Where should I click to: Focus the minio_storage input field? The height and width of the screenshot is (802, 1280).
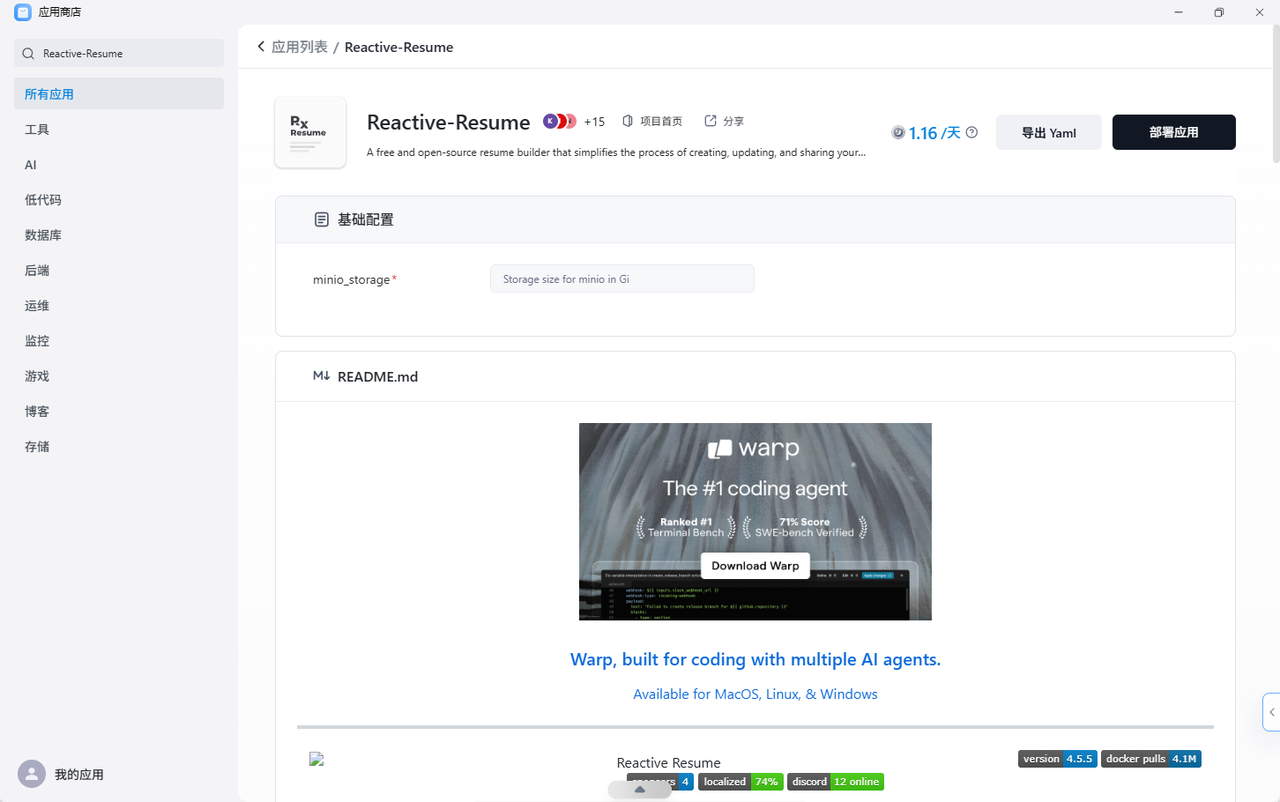pyautogui.click(x=622, y=279)
